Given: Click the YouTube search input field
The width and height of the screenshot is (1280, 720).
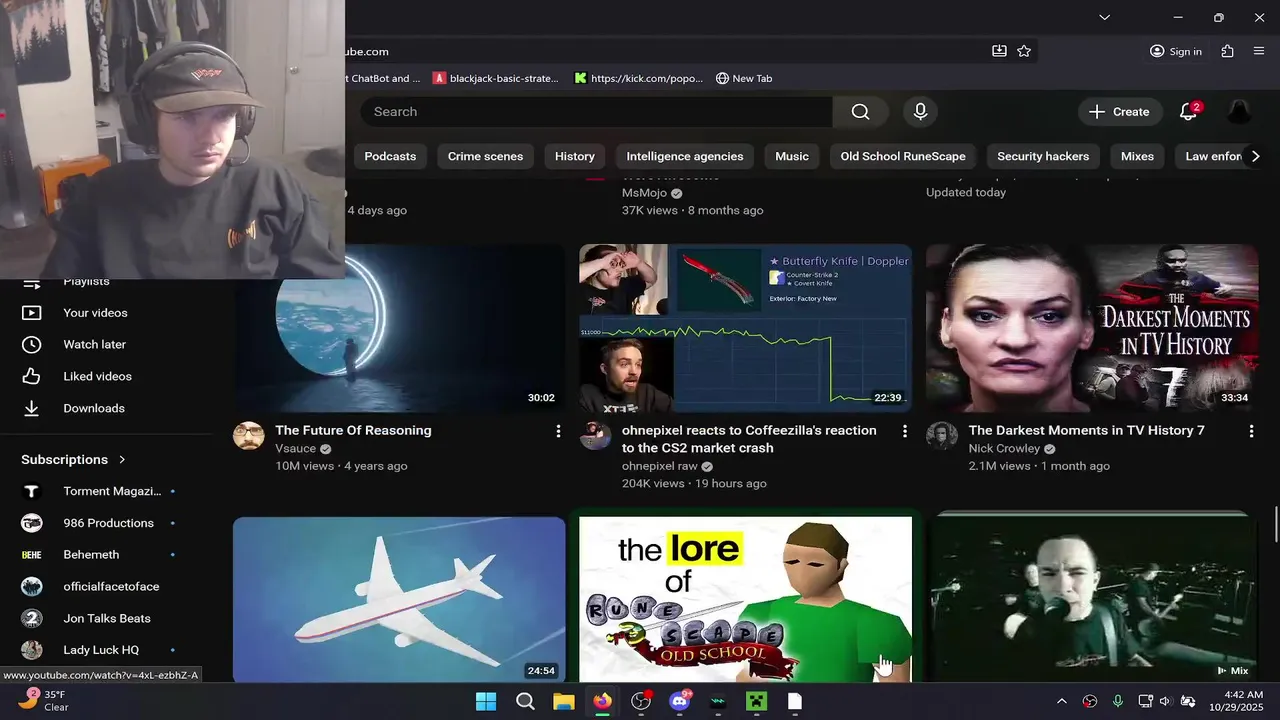Looking at the screenshot, I should [597, 112].
